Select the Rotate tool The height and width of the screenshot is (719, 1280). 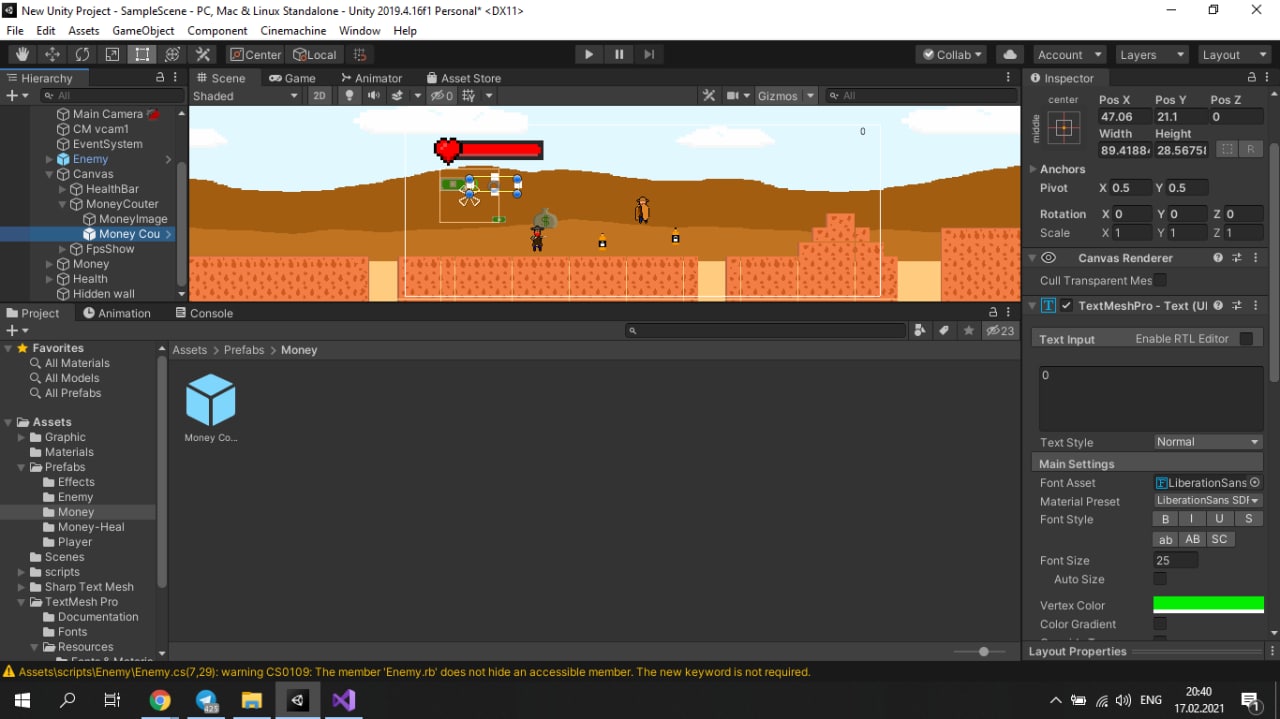click(x=82, y=55)
